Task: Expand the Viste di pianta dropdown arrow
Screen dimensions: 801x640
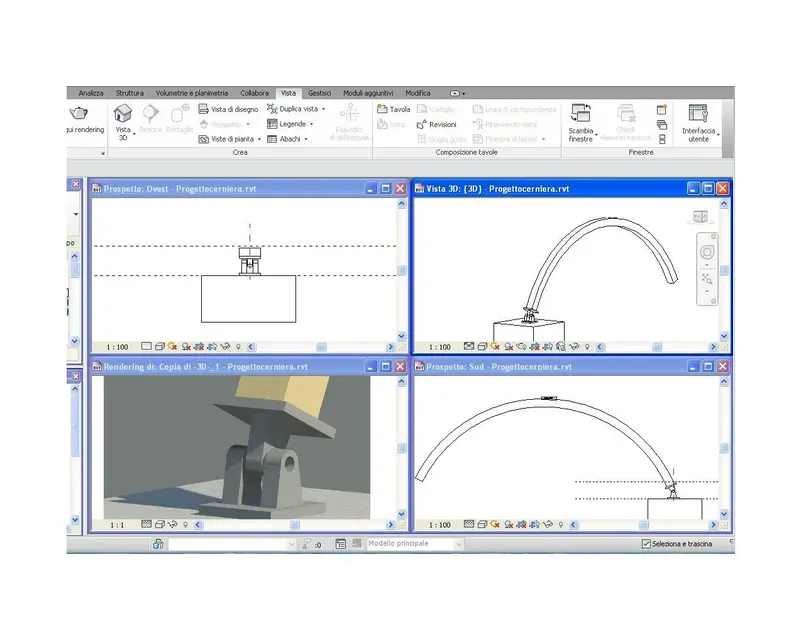Action: 259,139
